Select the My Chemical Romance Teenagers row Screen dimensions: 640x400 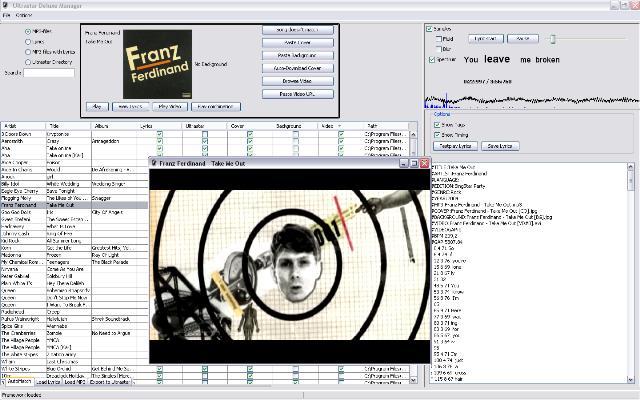tap(74, 262)
